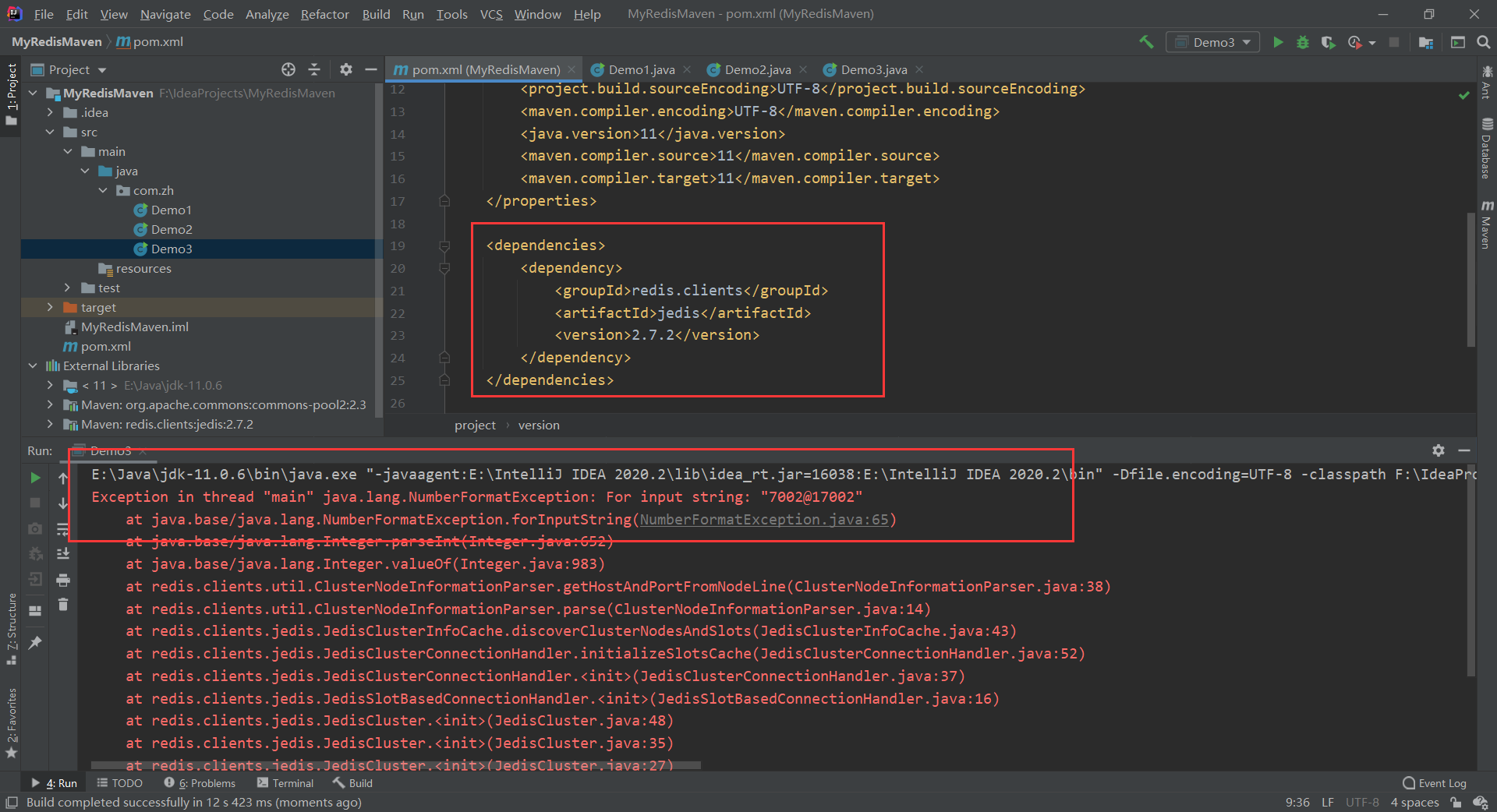Toggle the Database tool window stripe button

[1487, 149]
